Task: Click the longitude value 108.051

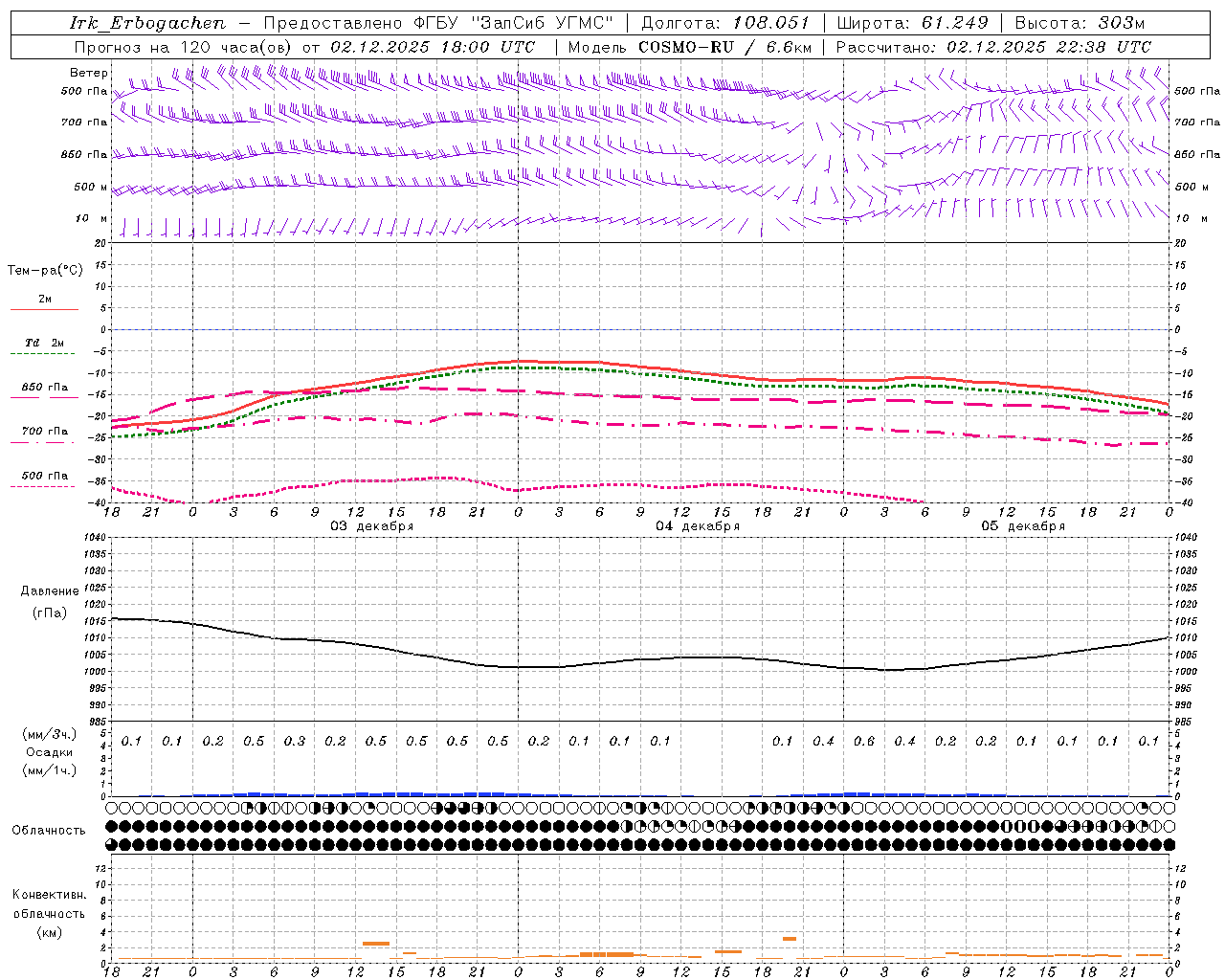Action: tap(771, 23)
